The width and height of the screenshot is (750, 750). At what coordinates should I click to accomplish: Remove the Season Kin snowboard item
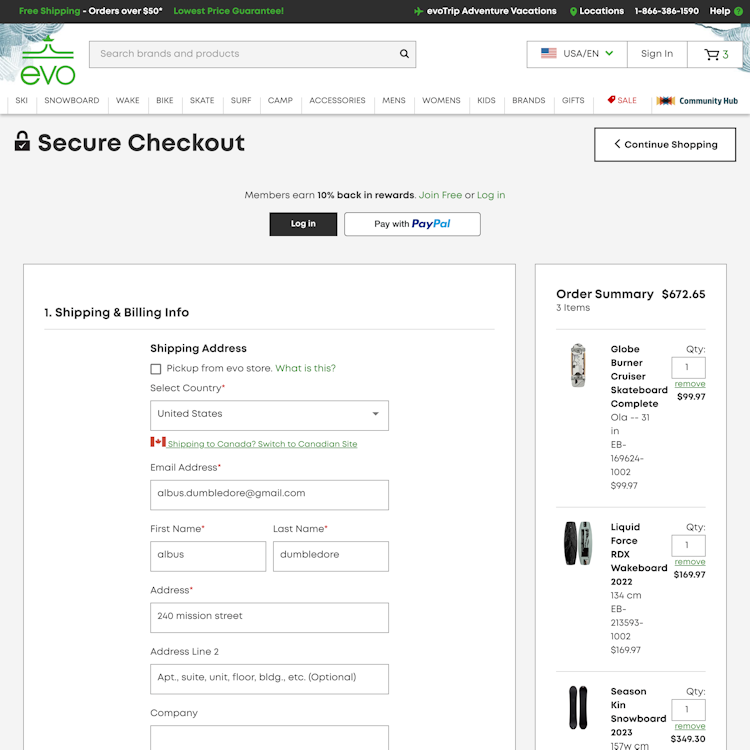(x=690, y=726)
